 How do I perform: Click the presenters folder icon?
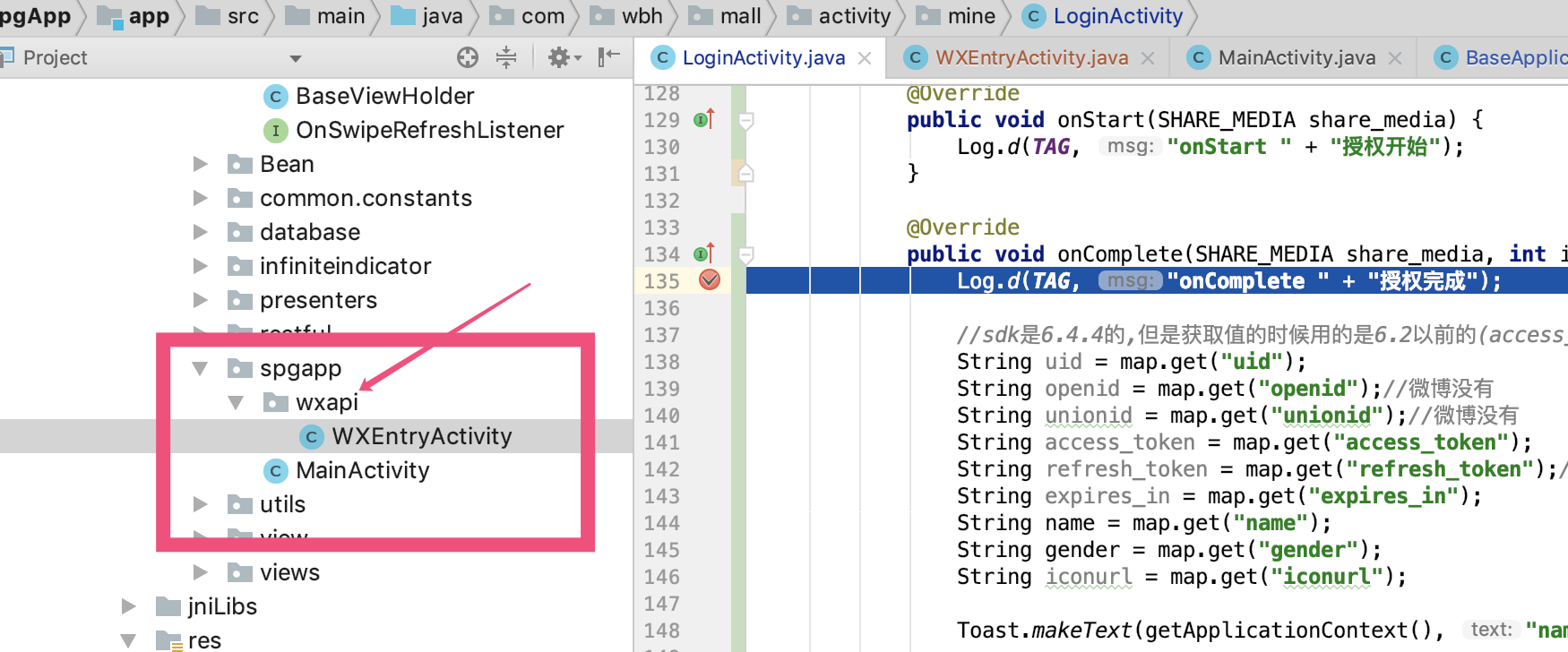point(239,301)
